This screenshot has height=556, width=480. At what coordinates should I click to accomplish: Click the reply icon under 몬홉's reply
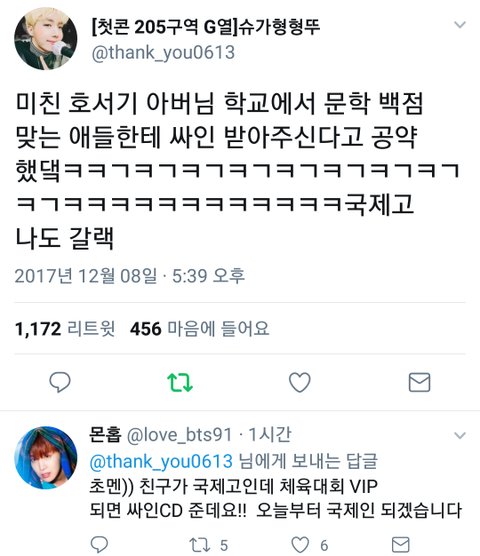pos(99,544)
